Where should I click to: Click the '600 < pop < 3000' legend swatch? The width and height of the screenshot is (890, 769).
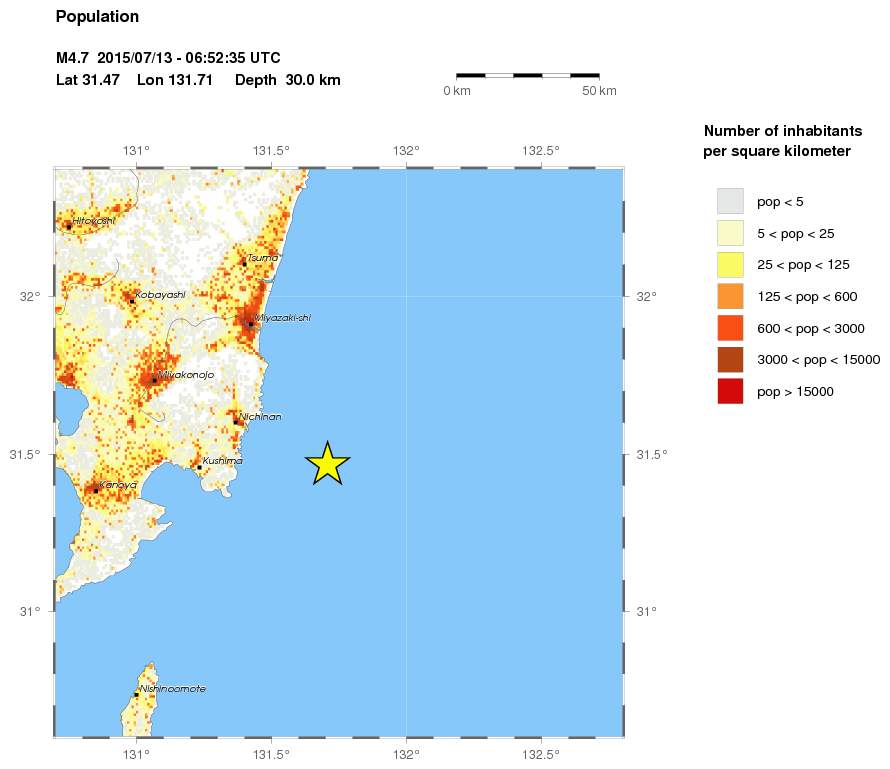(x=730, y=328)
